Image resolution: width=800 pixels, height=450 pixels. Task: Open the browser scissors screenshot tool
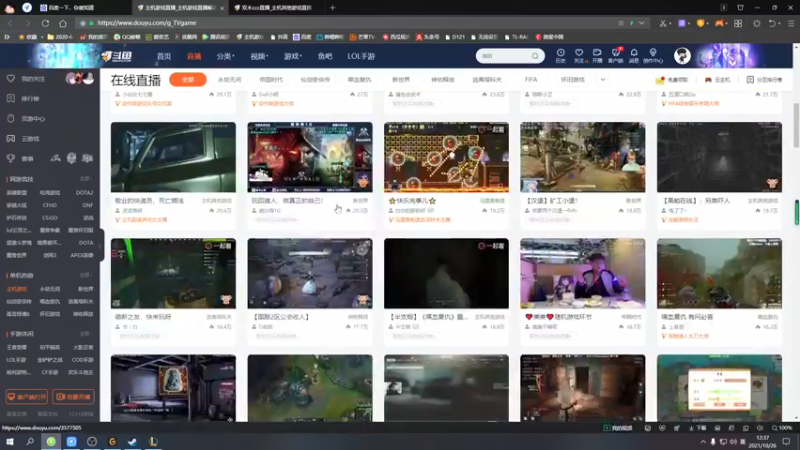point(662,23)
